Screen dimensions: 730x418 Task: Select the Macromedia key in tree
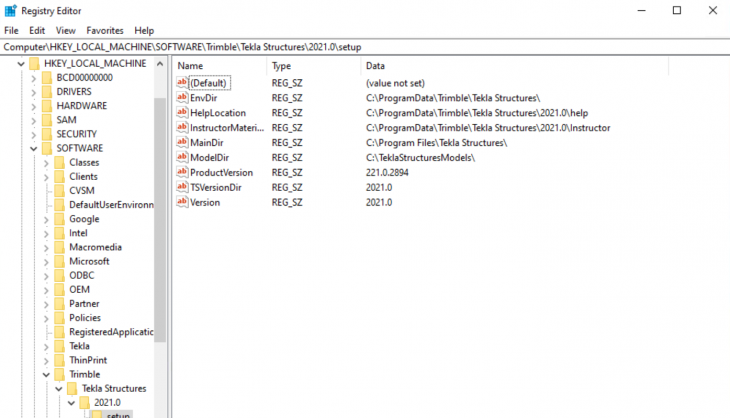coord(95,247)
